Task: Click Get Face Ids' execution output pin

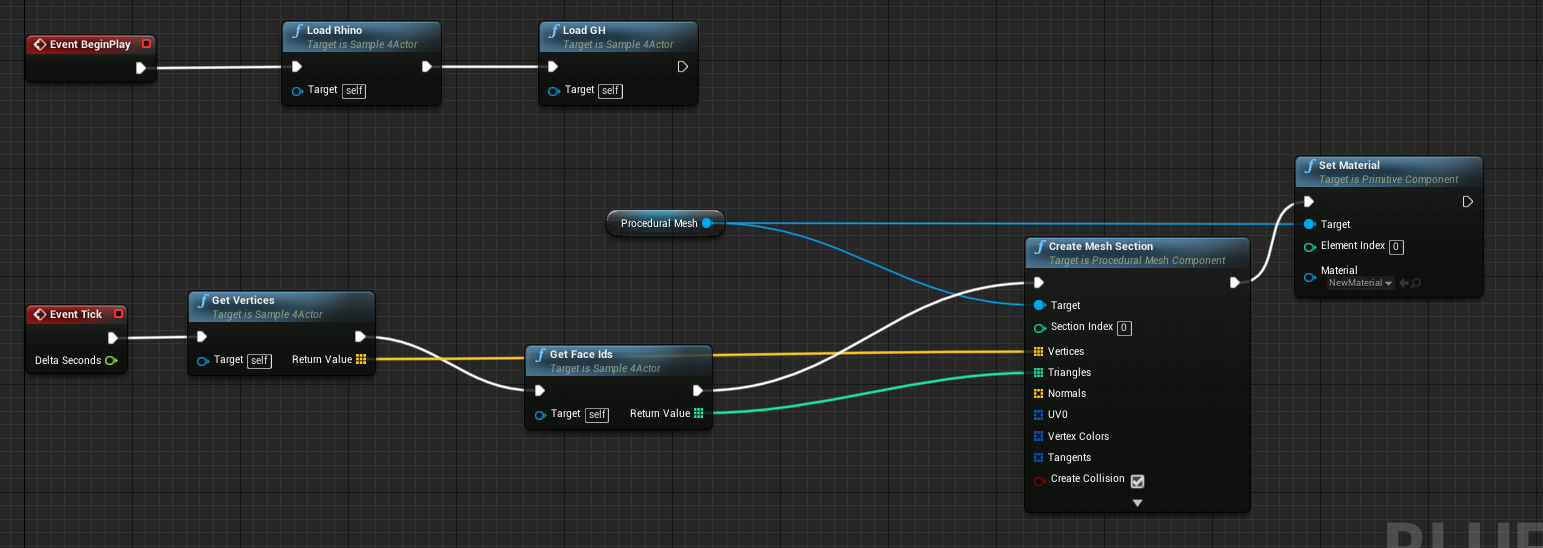Action: [698, 391]
